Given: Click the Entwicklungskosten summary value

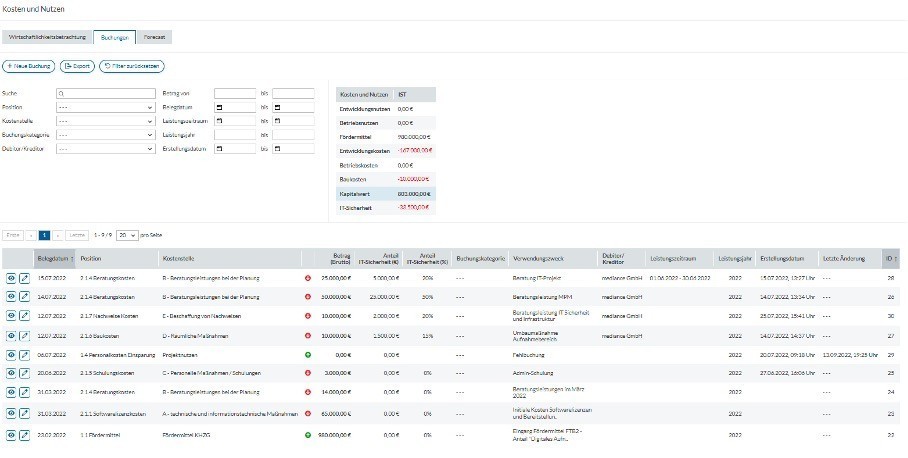Looking at the screenshot, I should click(x=415, y=151).
